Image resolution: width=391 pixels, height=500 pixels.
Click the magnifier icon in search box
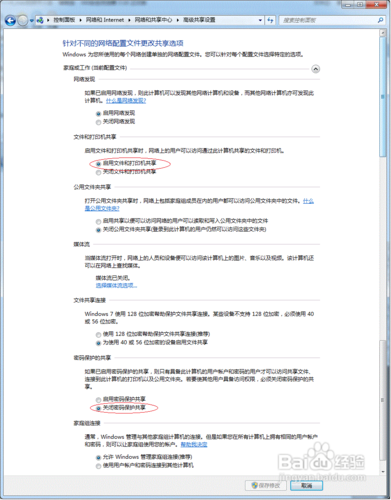380,20
